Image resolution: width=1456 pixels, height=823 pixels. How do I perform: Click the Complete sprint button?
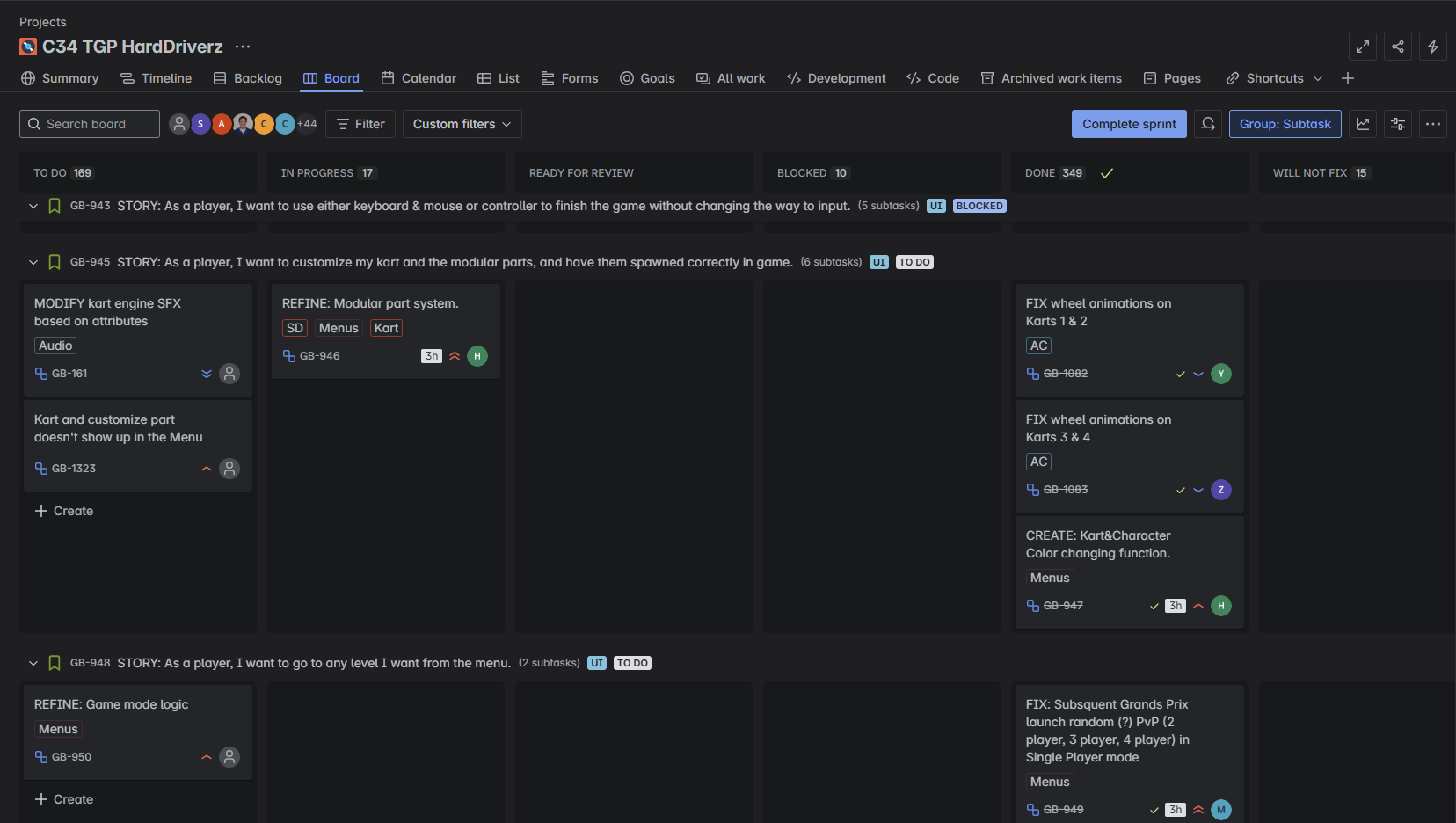1129,124
